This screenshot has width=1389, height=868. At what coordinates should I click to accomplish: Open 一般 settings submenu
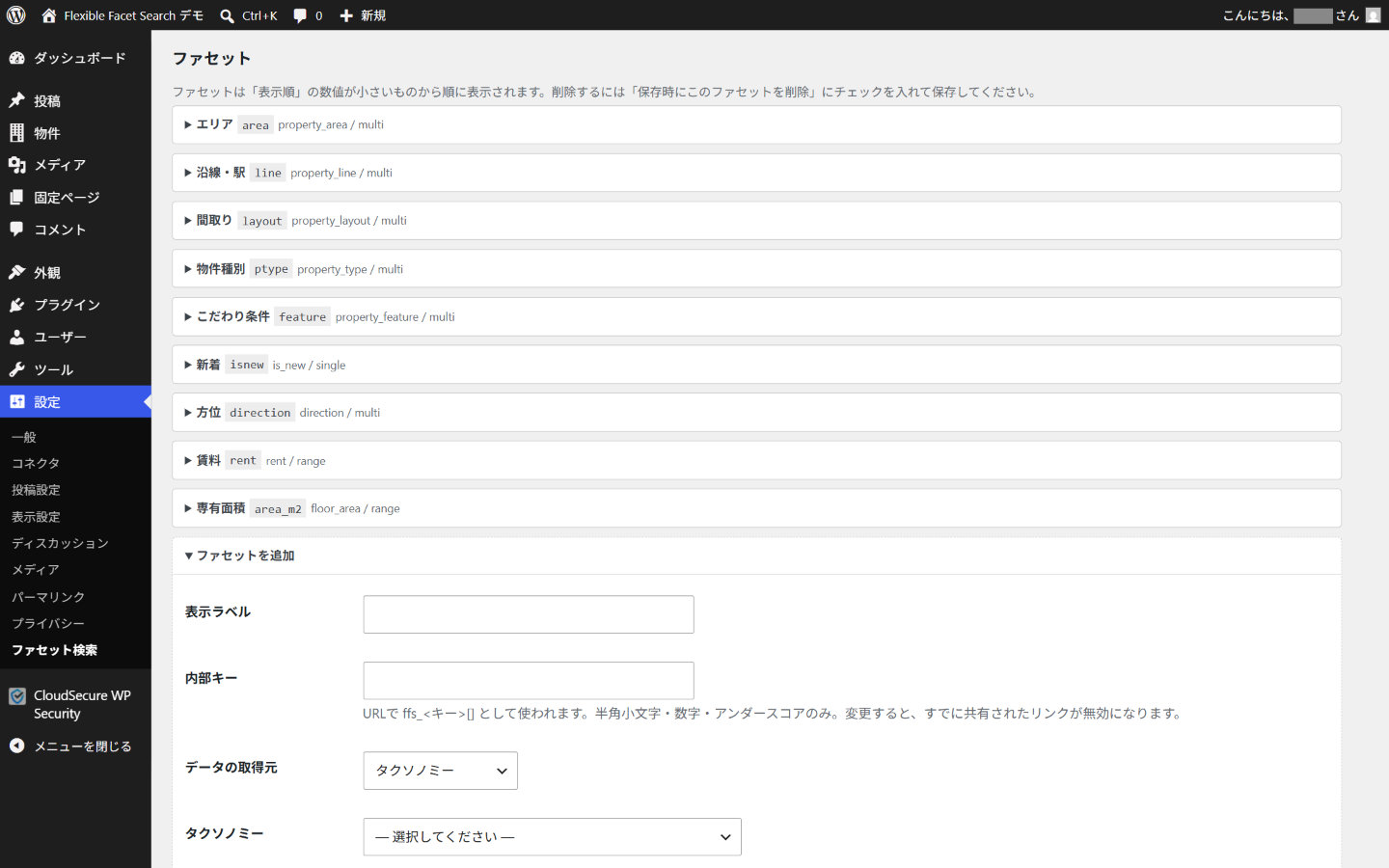(24, 437)
